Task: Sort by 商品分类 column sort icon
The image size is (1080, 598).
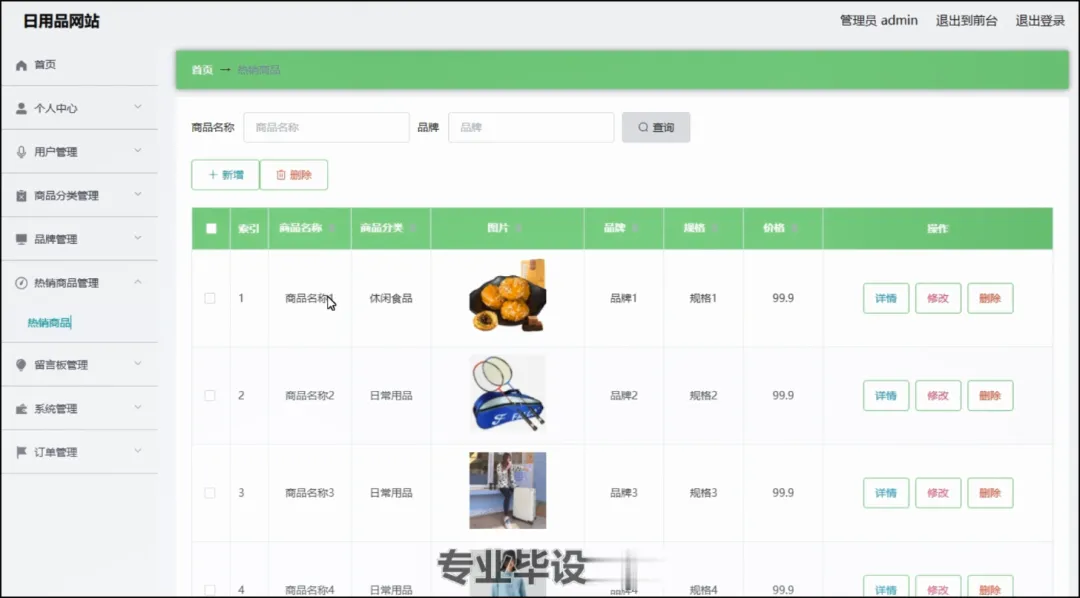Action: pos(413,229)
